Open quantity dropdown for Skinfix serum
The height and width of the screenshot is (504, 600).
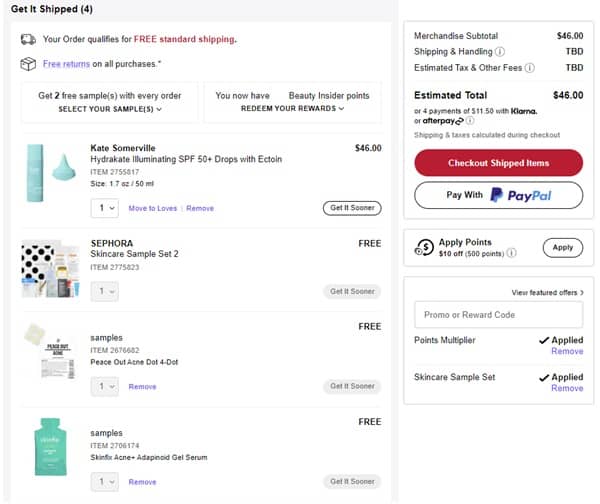point(104,481)
